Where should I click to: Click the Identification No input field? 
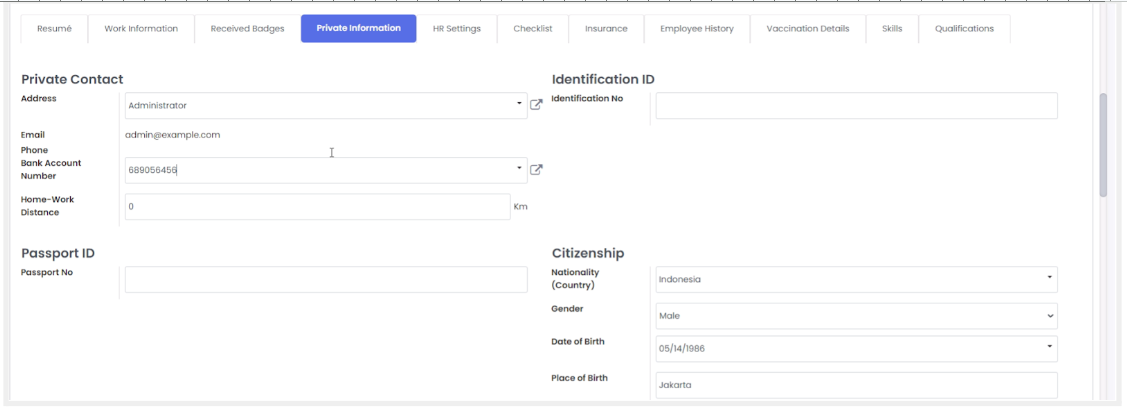855,106
